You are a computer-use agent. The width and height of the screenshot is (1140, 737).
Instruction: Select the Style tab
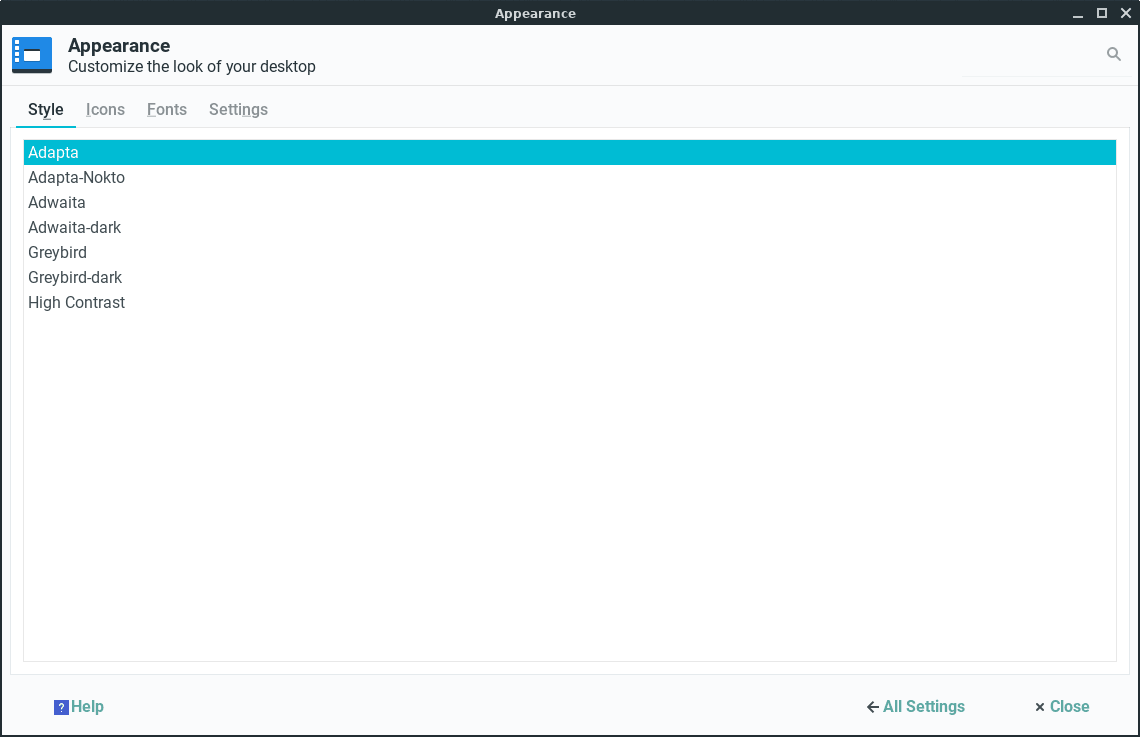45,109
